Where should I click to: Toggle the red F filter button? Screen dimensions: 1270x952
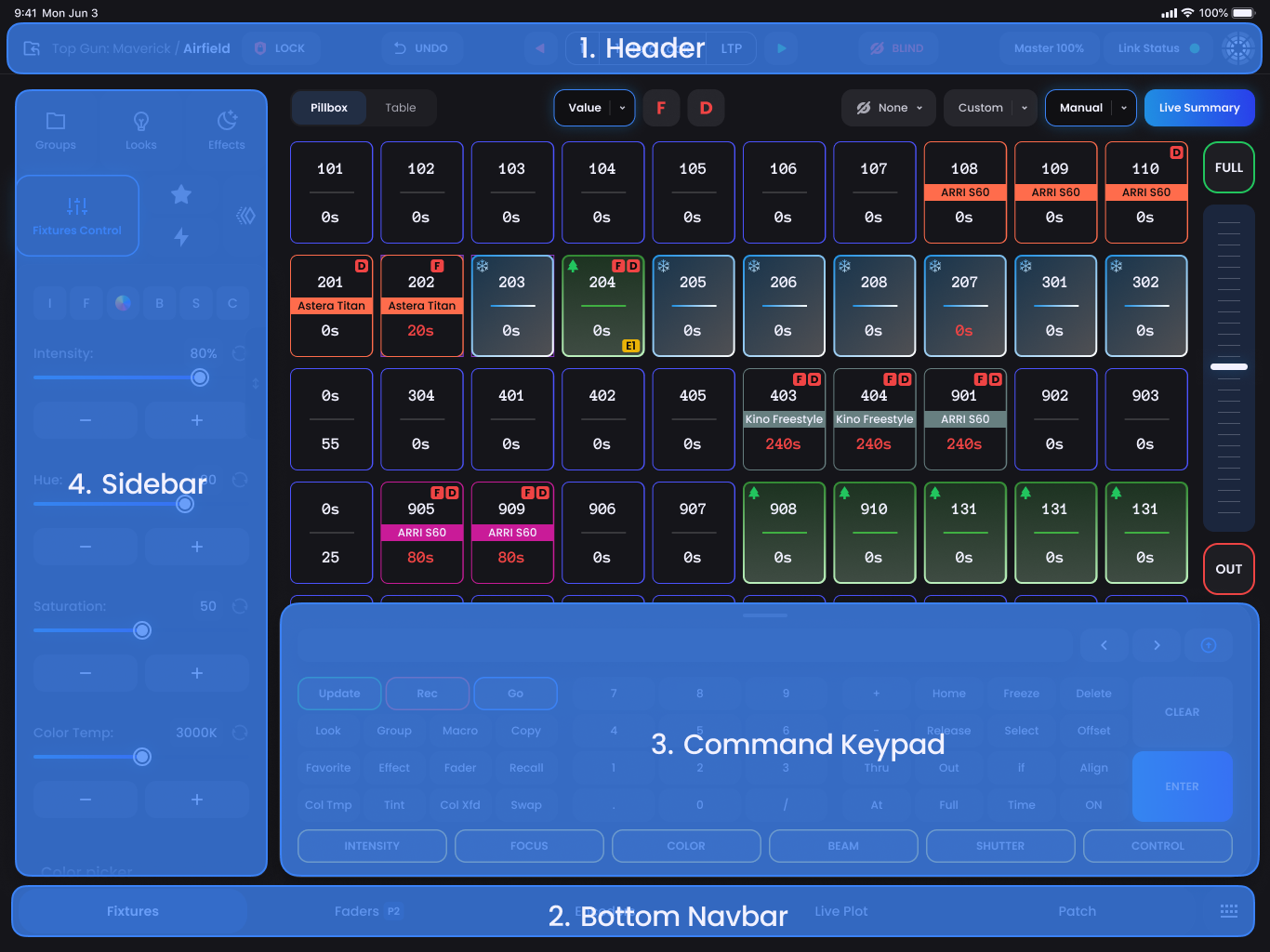(661, 108)
